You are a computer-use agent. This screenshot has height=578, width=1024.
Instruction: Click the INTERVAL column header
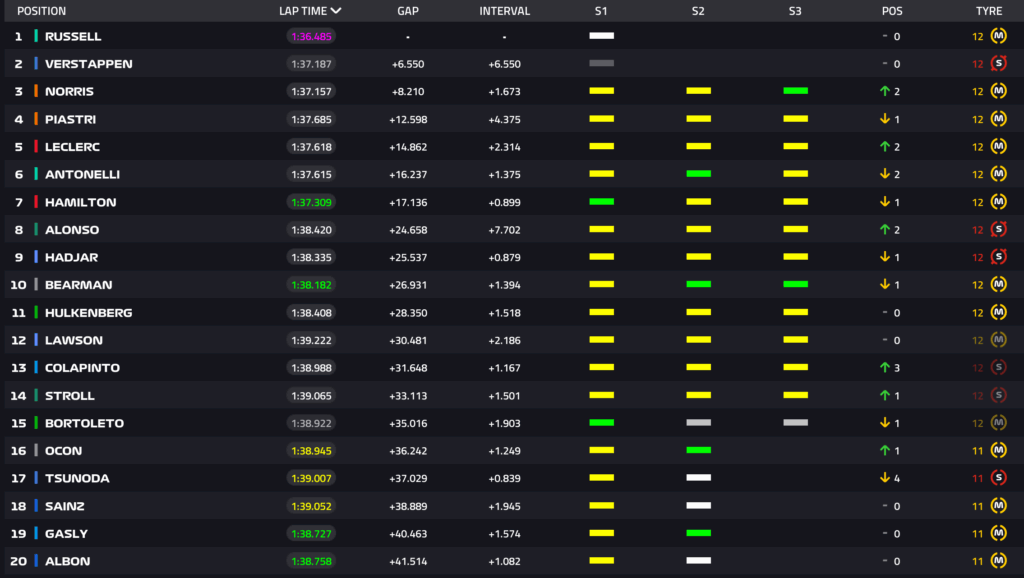[504, 11]
